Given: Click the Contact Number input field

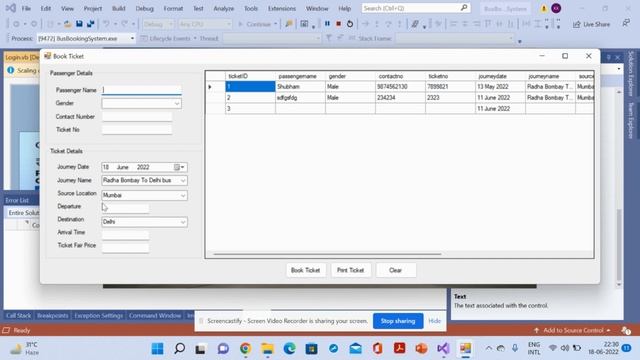Looking at the screenshot, I should (x=137, y=117).
